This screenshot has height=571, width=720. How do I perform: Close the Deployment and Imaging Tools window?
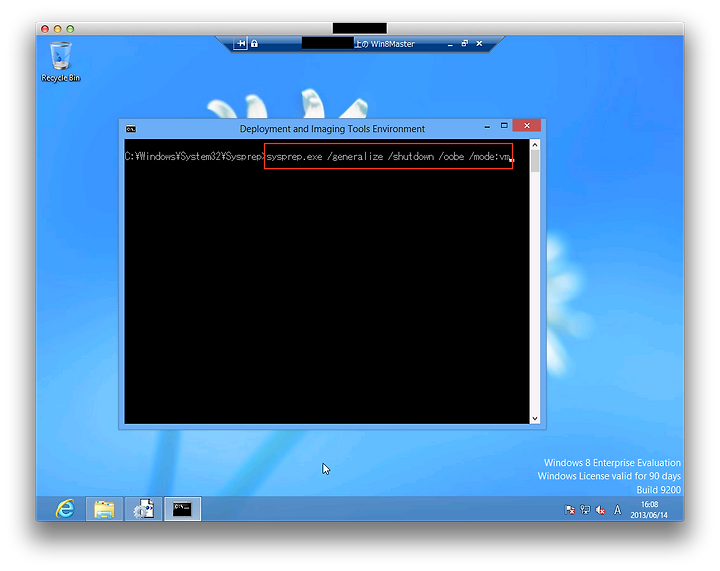[527, 126]
